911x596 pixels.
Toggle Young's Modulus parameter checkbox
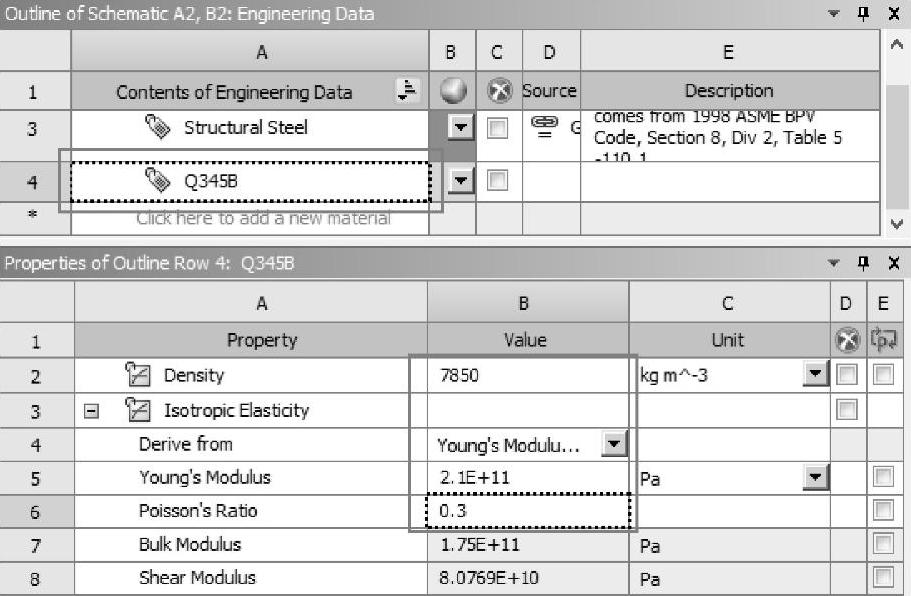click(883, 477)
